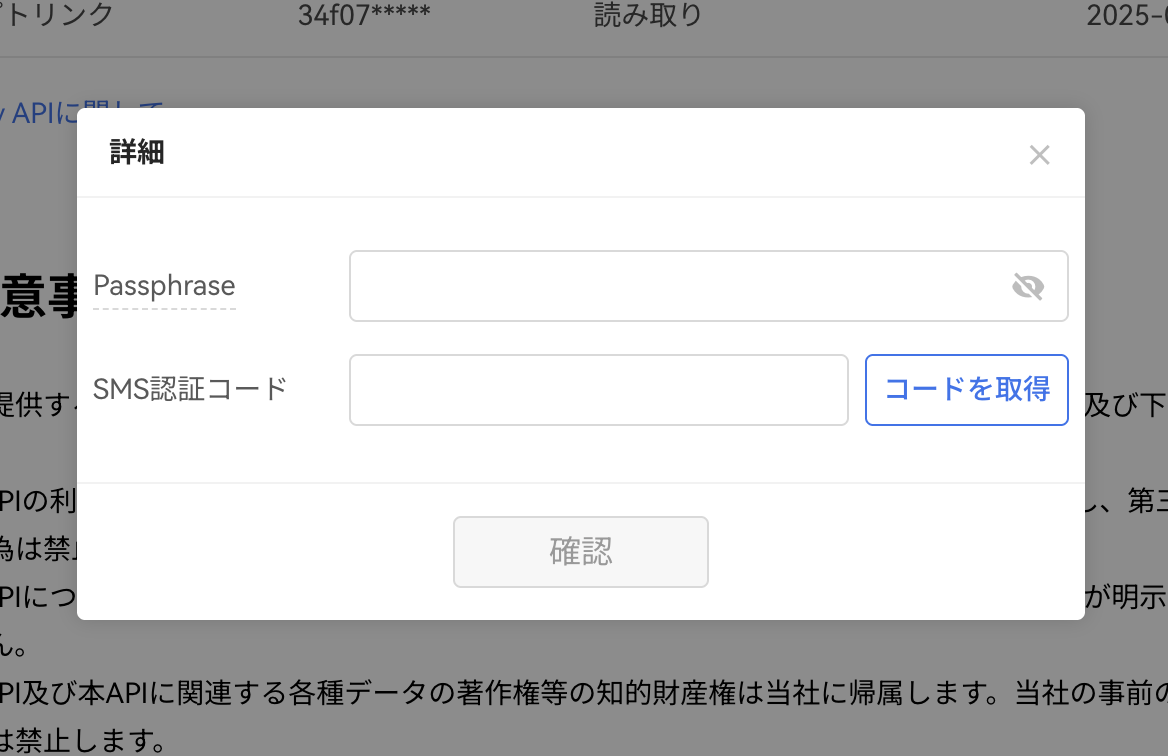Focus the SMS認証コード input field
The width and height of the screenshot is (1168, 756).
pyautogui.click(x=599, y=390)
